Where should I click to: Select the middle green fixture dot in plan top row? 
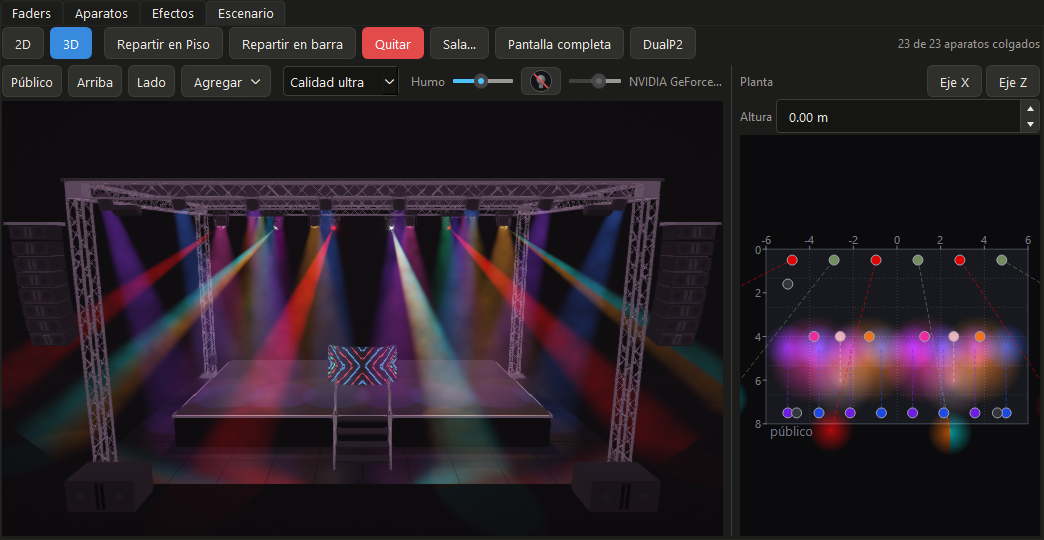[x=917, y=260]
